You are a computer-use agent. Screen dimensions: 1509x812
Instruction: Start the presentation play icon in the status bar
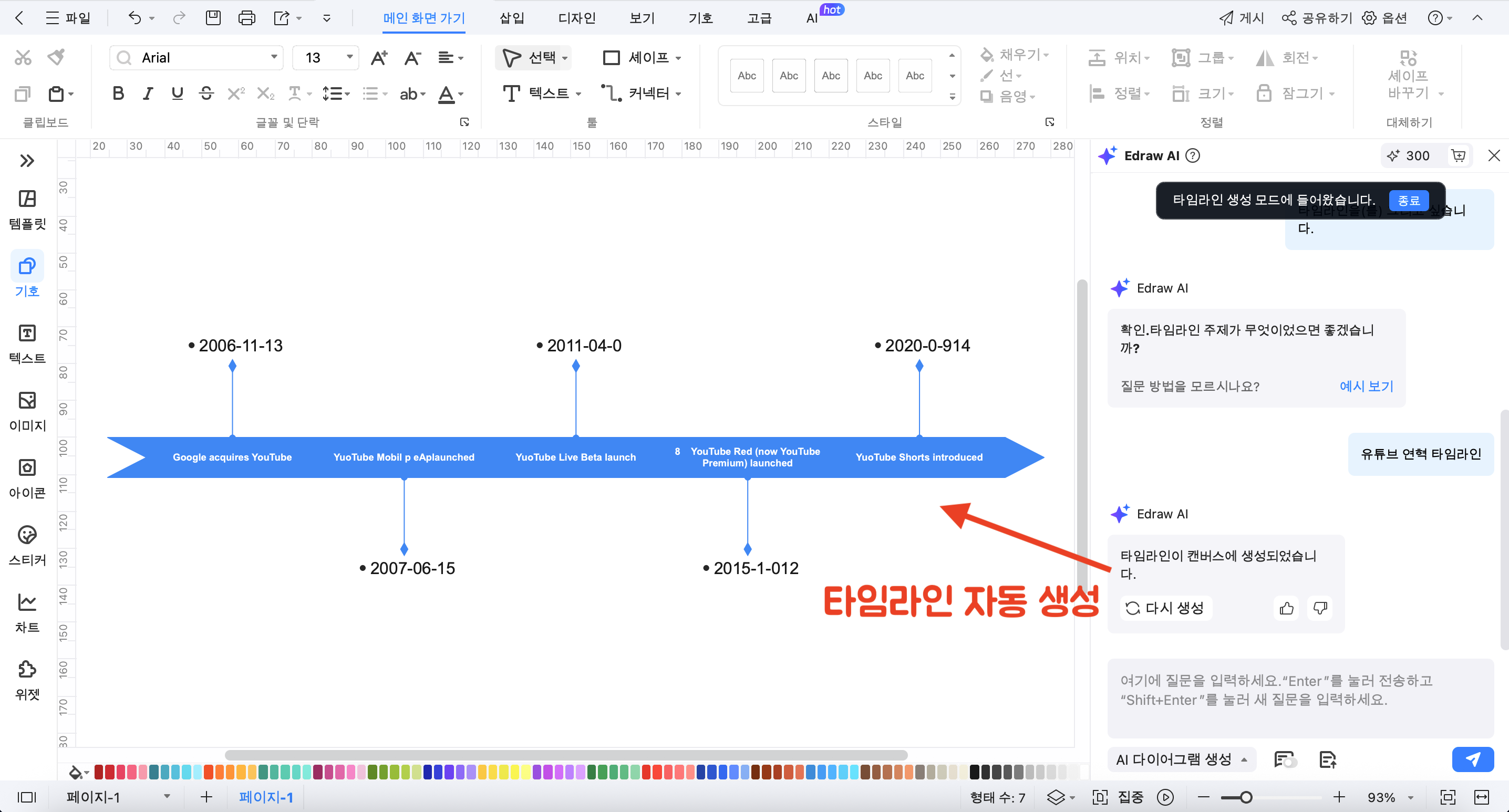pyautogui.click(x=1165, y=797)
